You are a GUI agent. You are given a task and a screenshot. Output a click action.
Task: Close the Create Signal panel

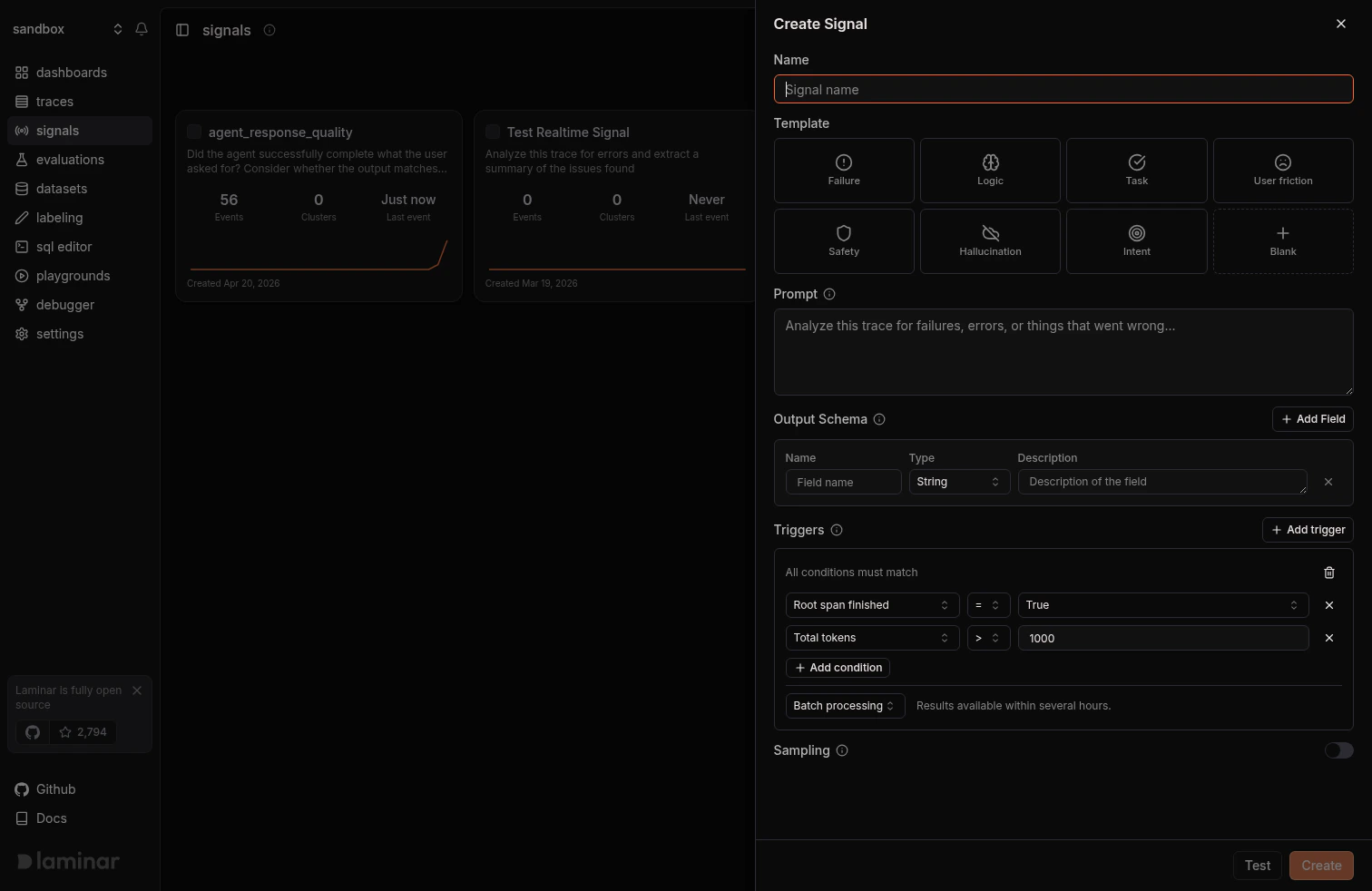point(1341,24)
